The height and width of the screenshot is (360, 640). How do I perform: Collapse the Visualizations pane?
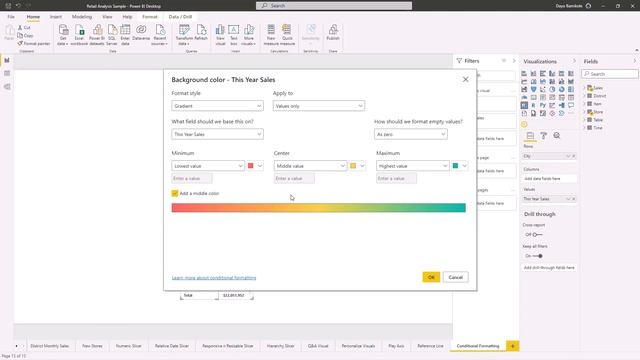coord(574,61)
